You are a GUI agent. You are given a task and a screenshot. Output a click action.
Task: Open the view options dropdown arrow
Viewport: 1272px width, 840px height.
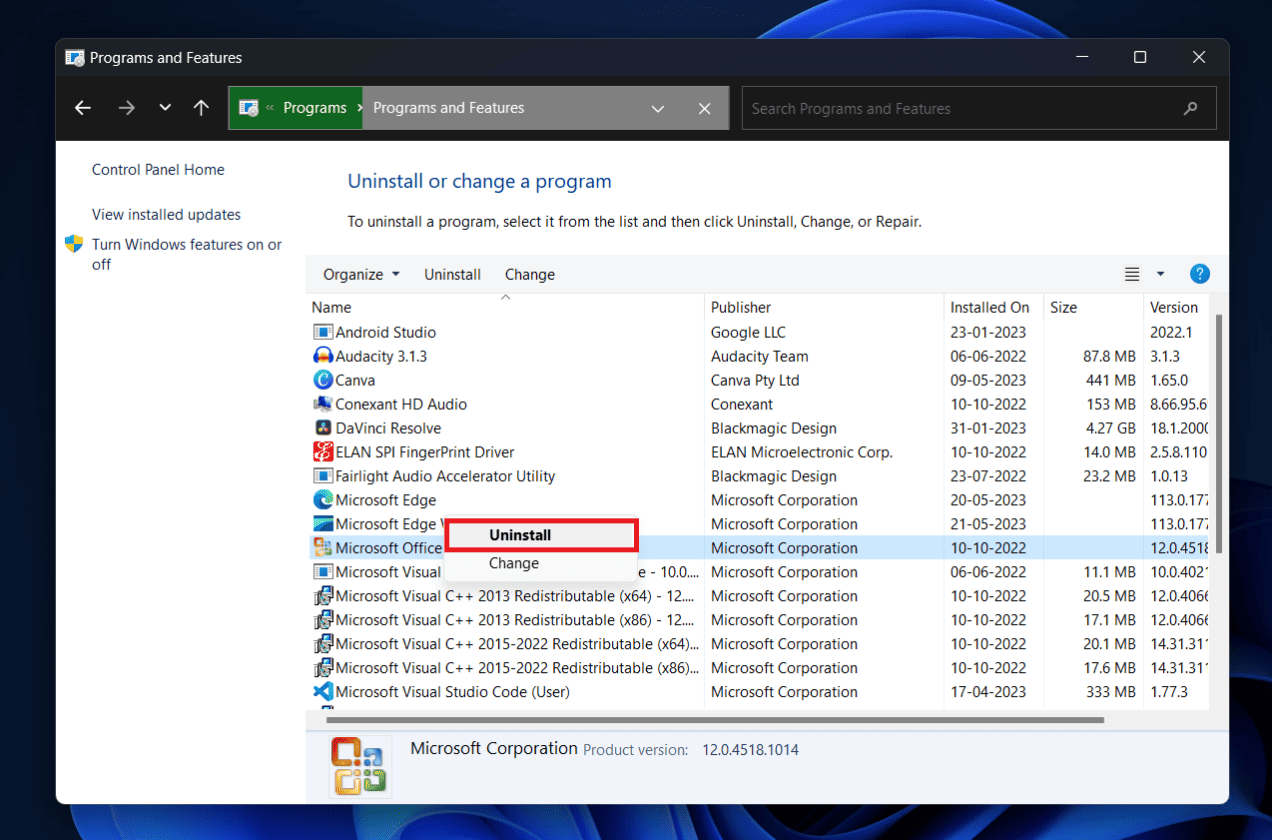[1160, 273]
